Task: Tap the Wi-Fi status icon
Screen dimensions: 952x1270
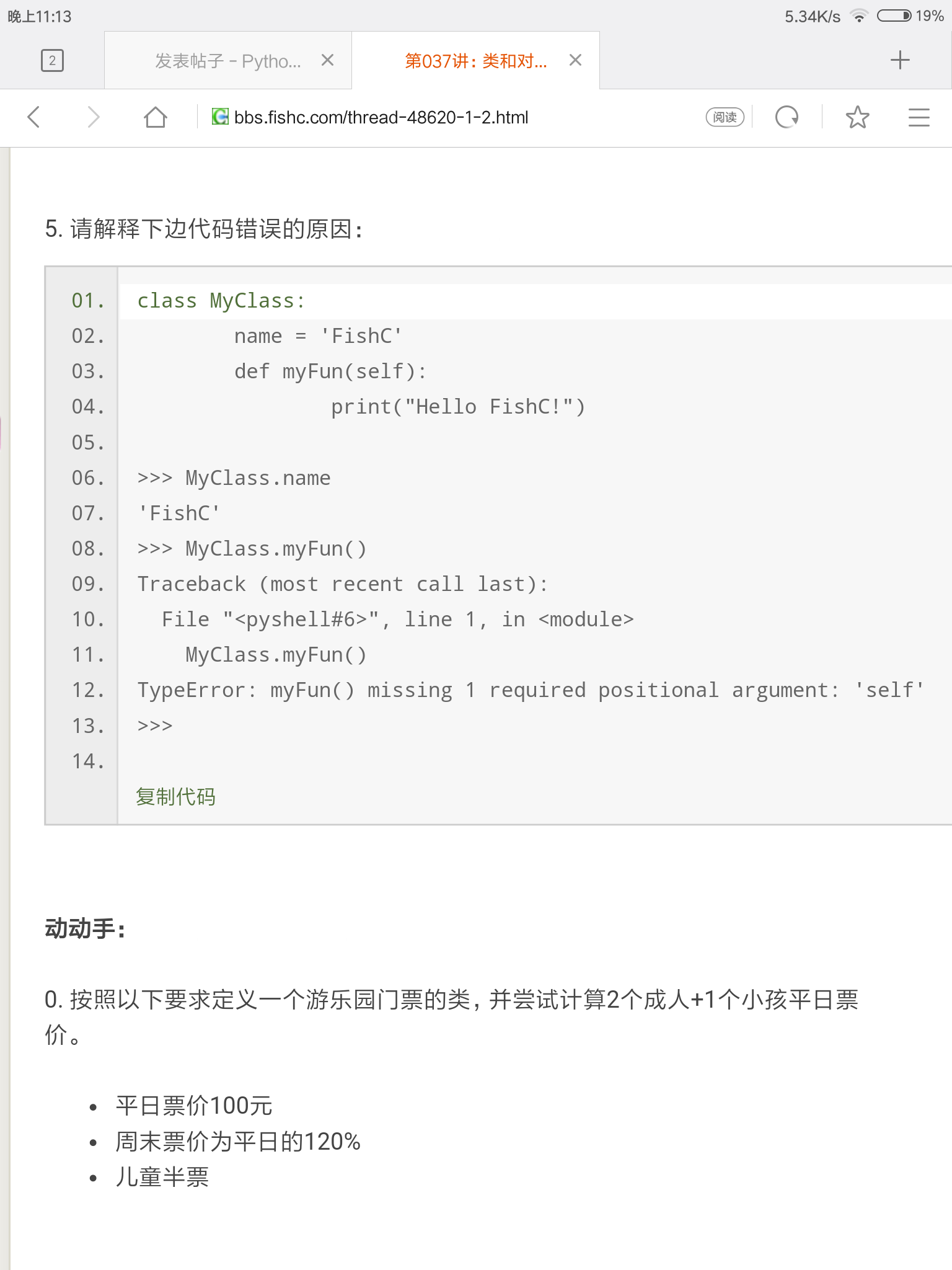Action: 859,16
